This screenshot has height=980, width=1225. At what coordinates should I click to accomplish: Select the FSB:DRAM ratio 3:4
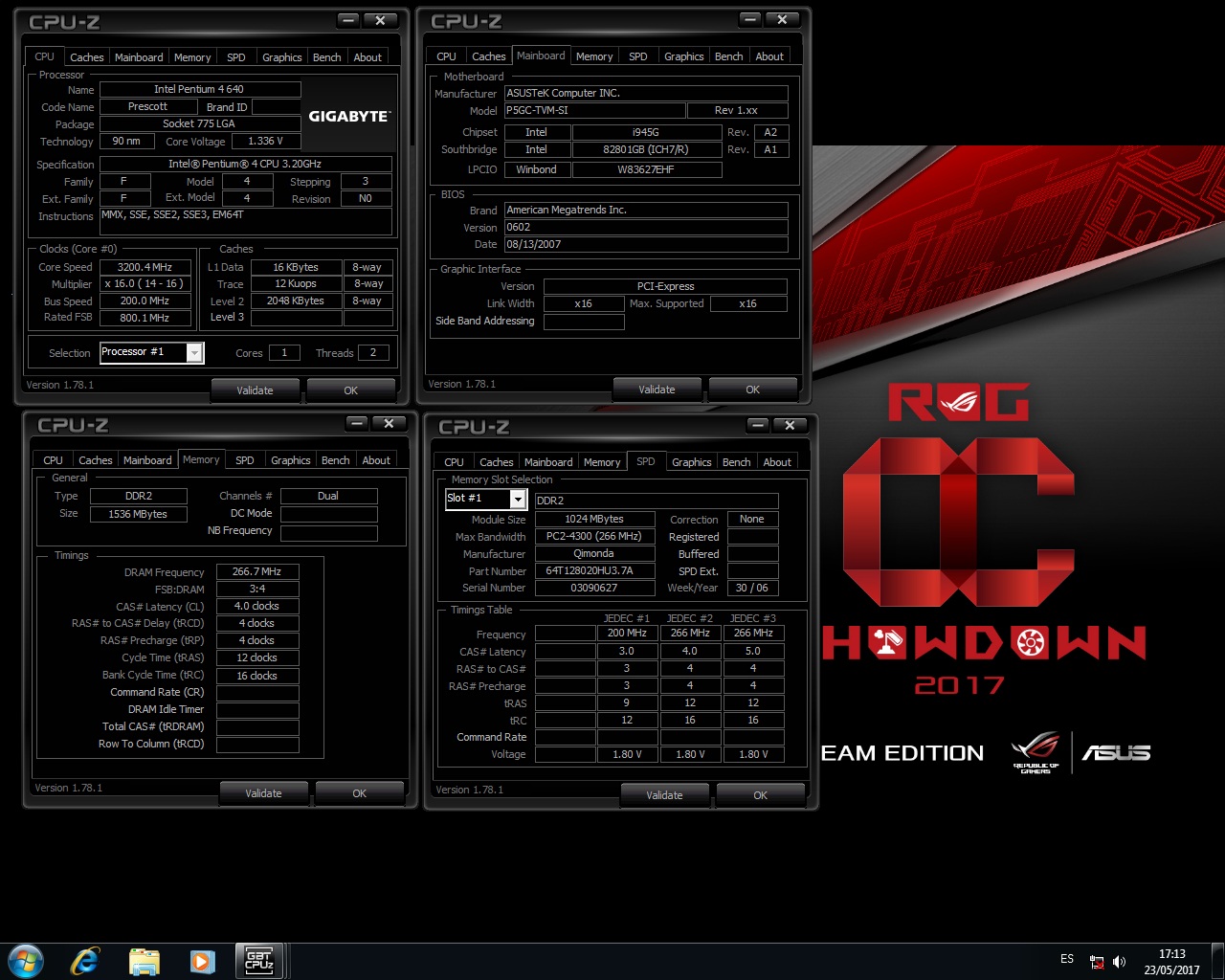(x=257, y=589)
